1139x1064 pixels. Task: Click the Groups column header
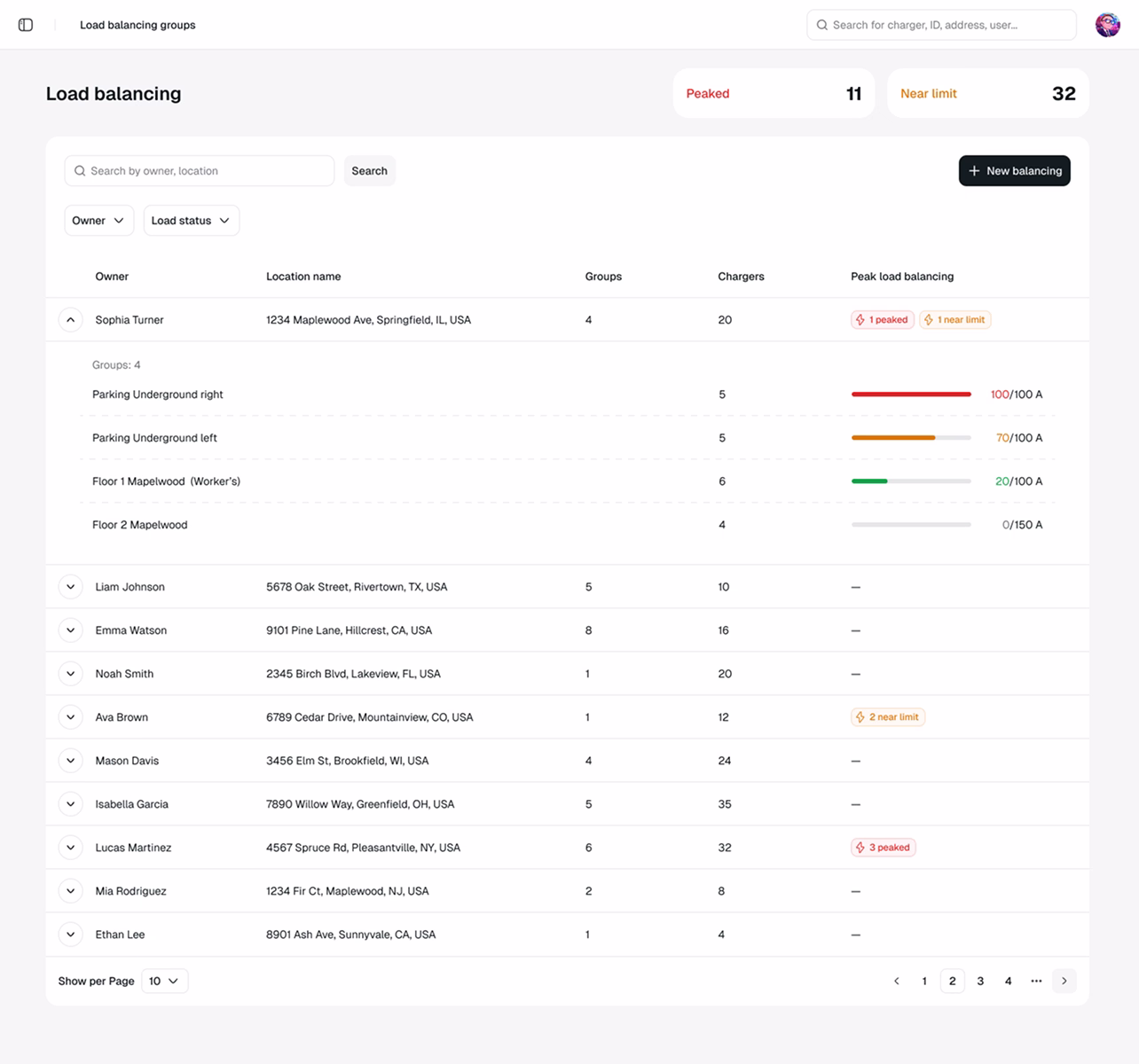[x=603, y=277]
